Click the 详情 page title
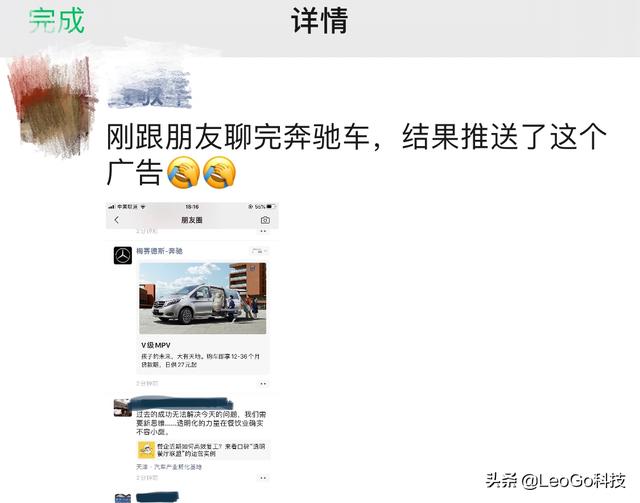Screen dimensions: 640x503 tap(319, 20)
